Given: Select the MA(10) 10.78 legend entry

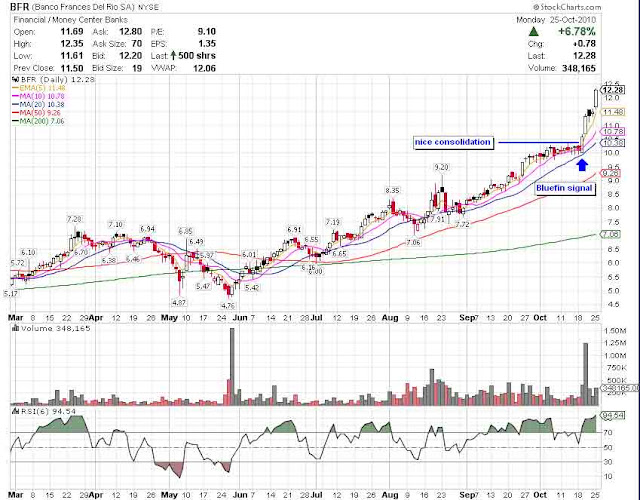Looking at the screenshot, I should [38, 96].
